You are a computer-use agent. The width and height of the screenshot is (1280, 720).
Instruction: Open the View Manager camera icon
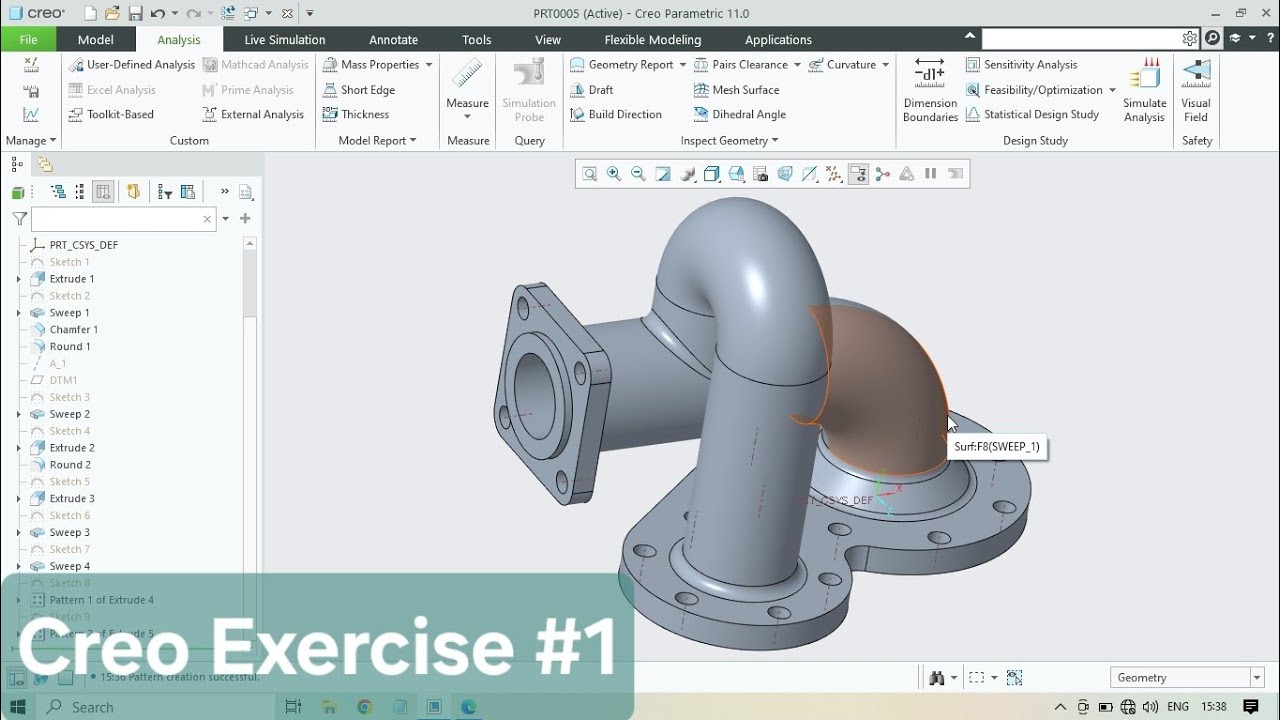761,174
